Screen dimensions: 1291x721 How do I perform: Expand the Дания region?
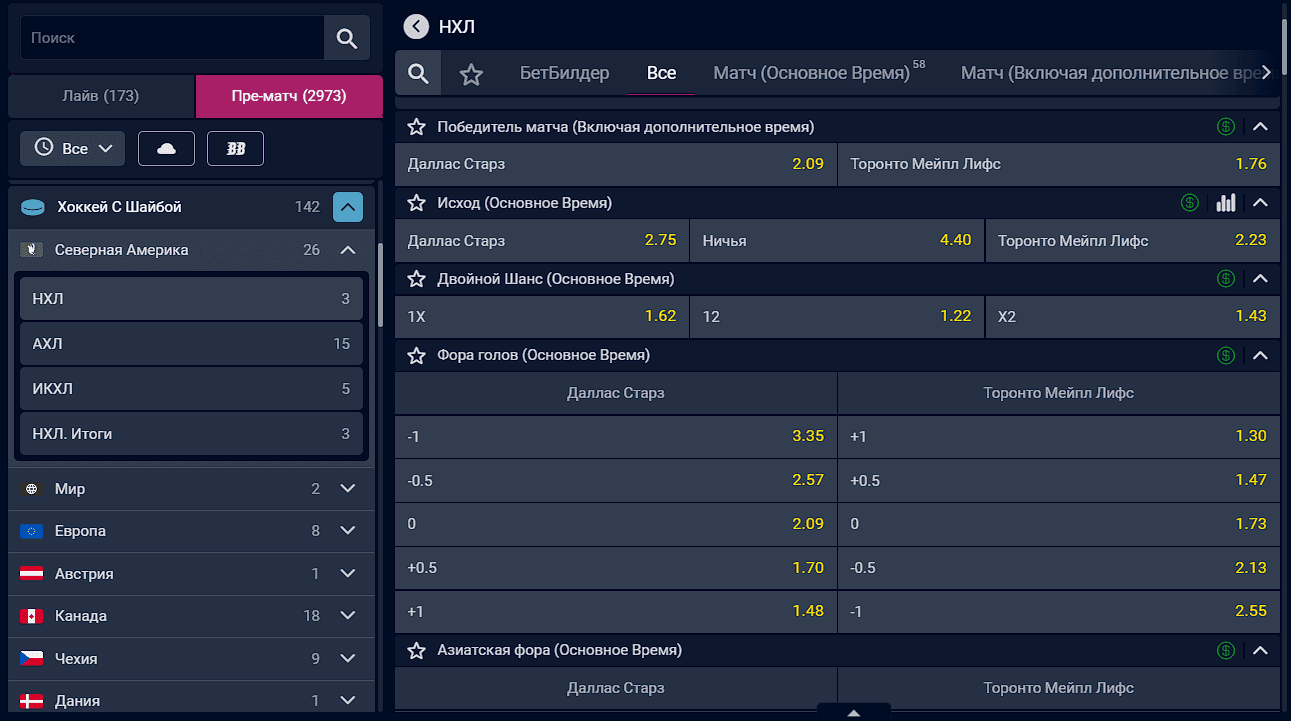tap(348, 701)
